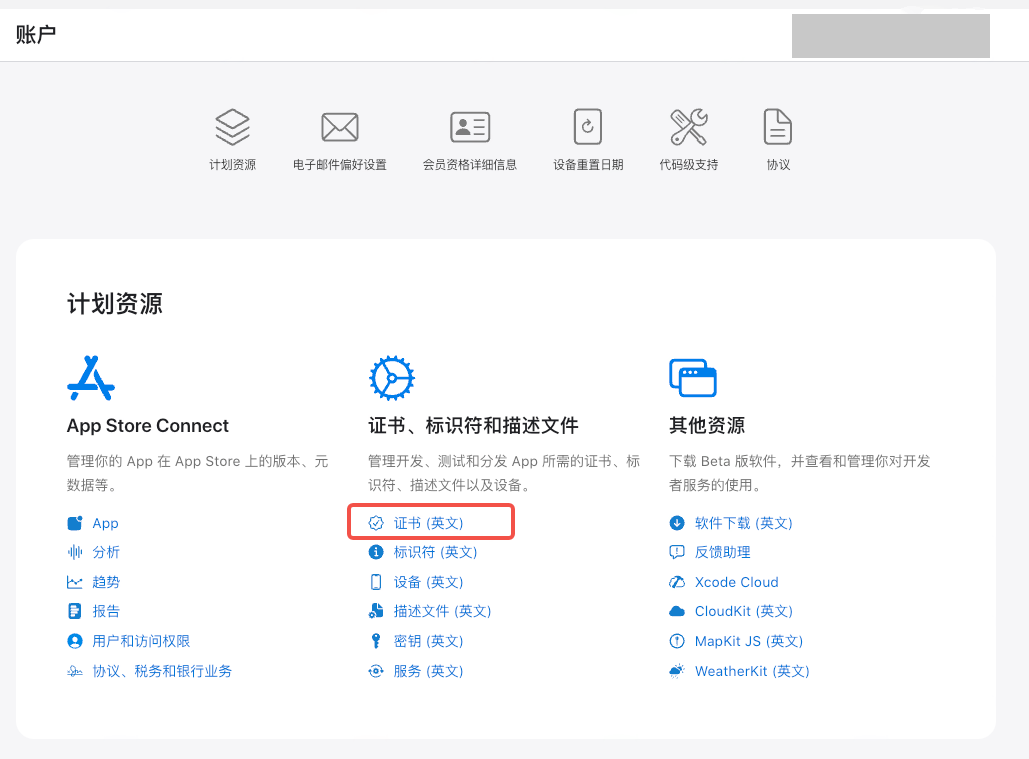1029x759 pixels.
Task: Click the Xcode Cloud icon
Action: pos(677,582)
